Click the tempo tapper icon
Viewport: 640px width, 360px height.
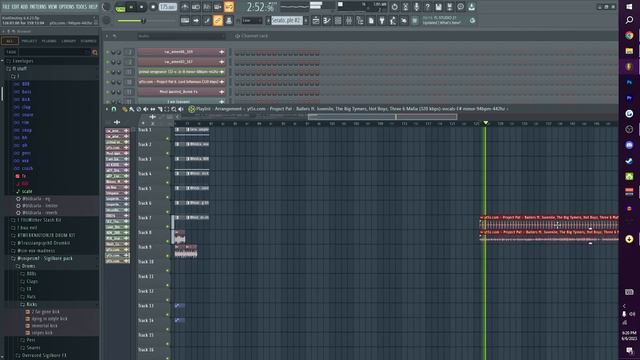click(x=393, y=20)
